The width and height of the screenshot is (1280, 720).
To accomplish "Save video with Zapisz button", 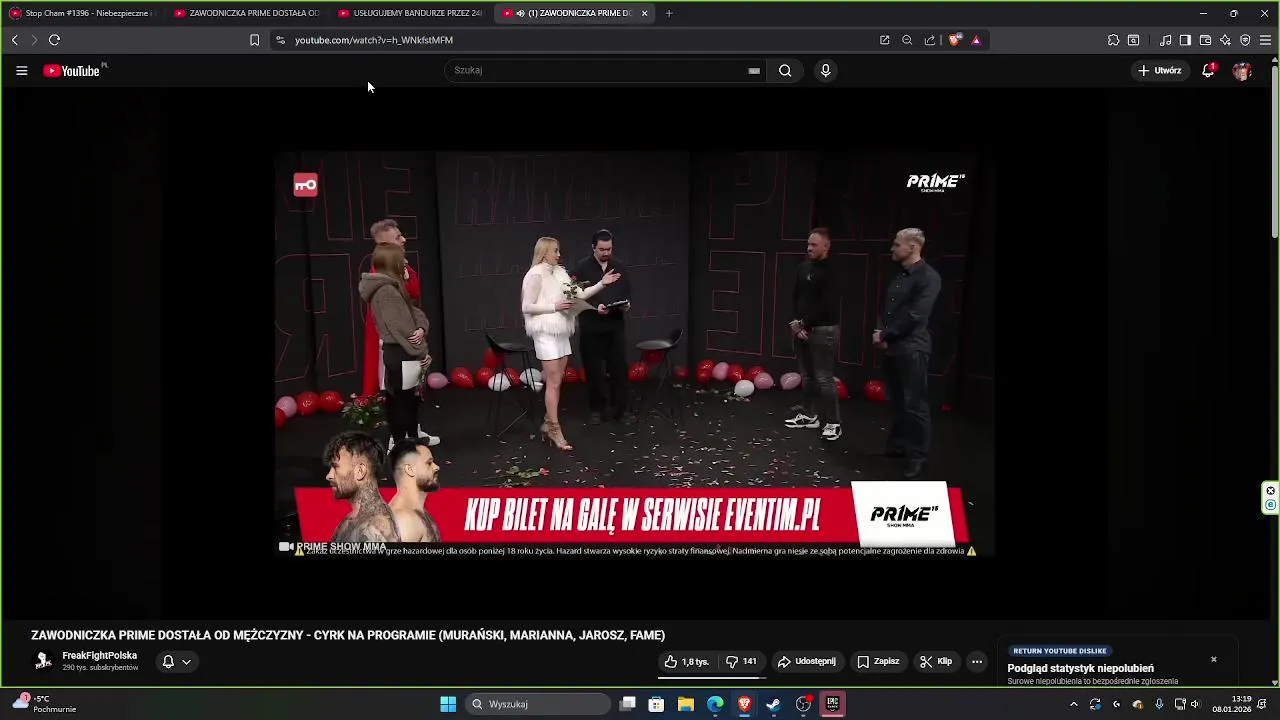I will coord(878,661).
